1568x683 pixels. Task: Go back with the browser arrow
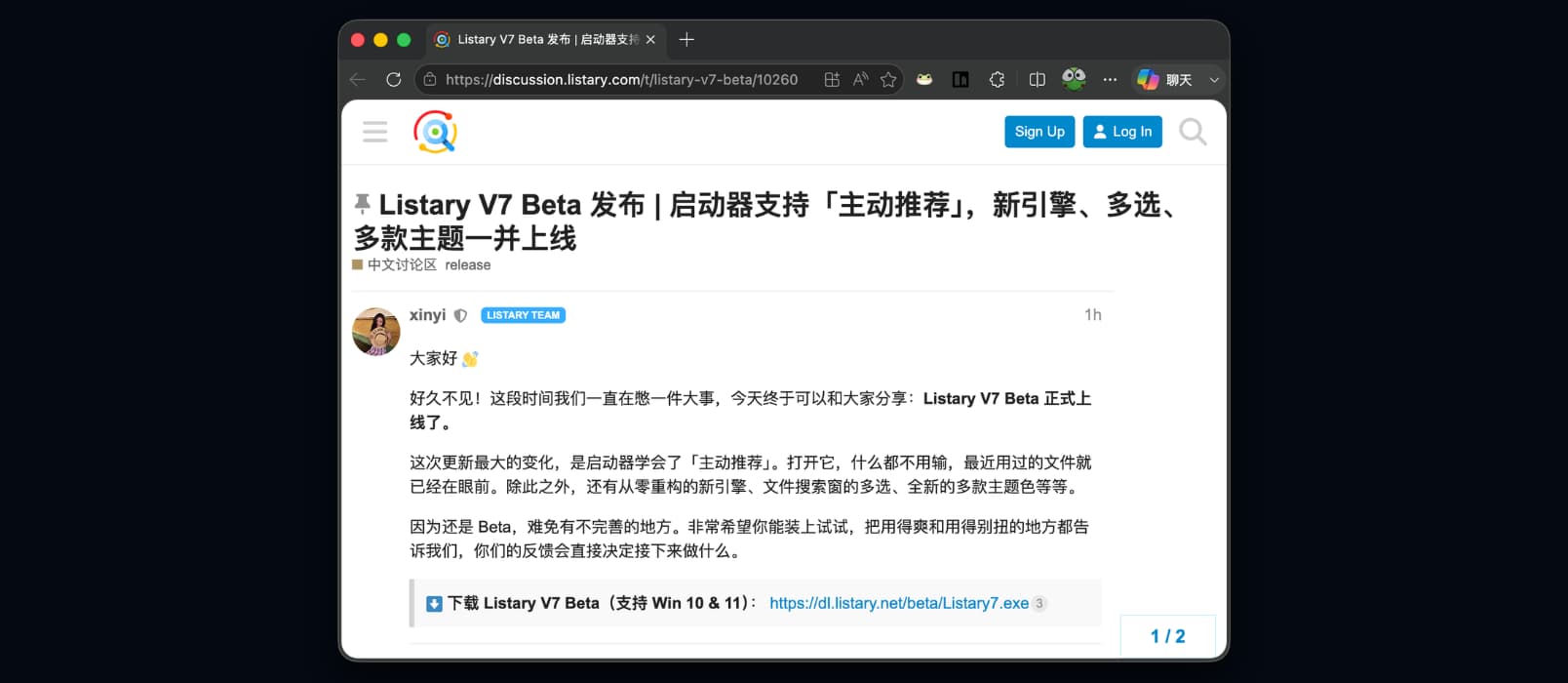point(358,80)
